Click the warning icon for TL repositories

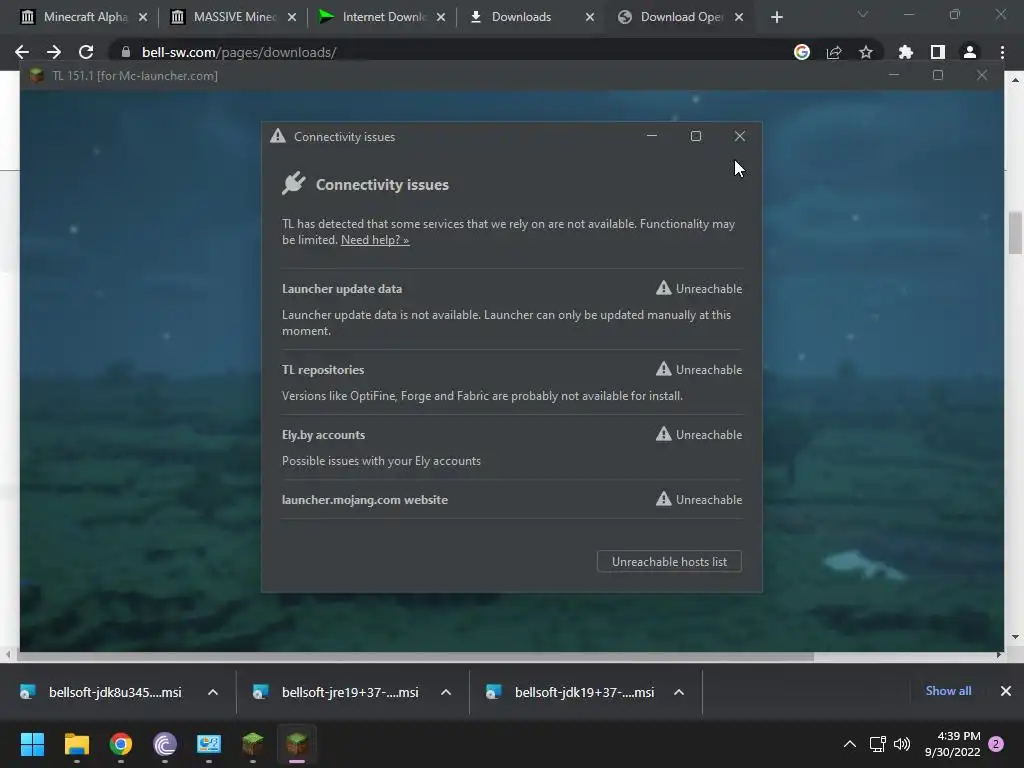664,369
